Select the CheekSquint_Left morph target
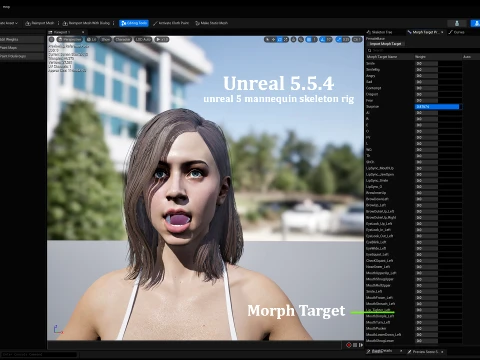This screenshot has width=480, height=360. (x=380, y=261)
